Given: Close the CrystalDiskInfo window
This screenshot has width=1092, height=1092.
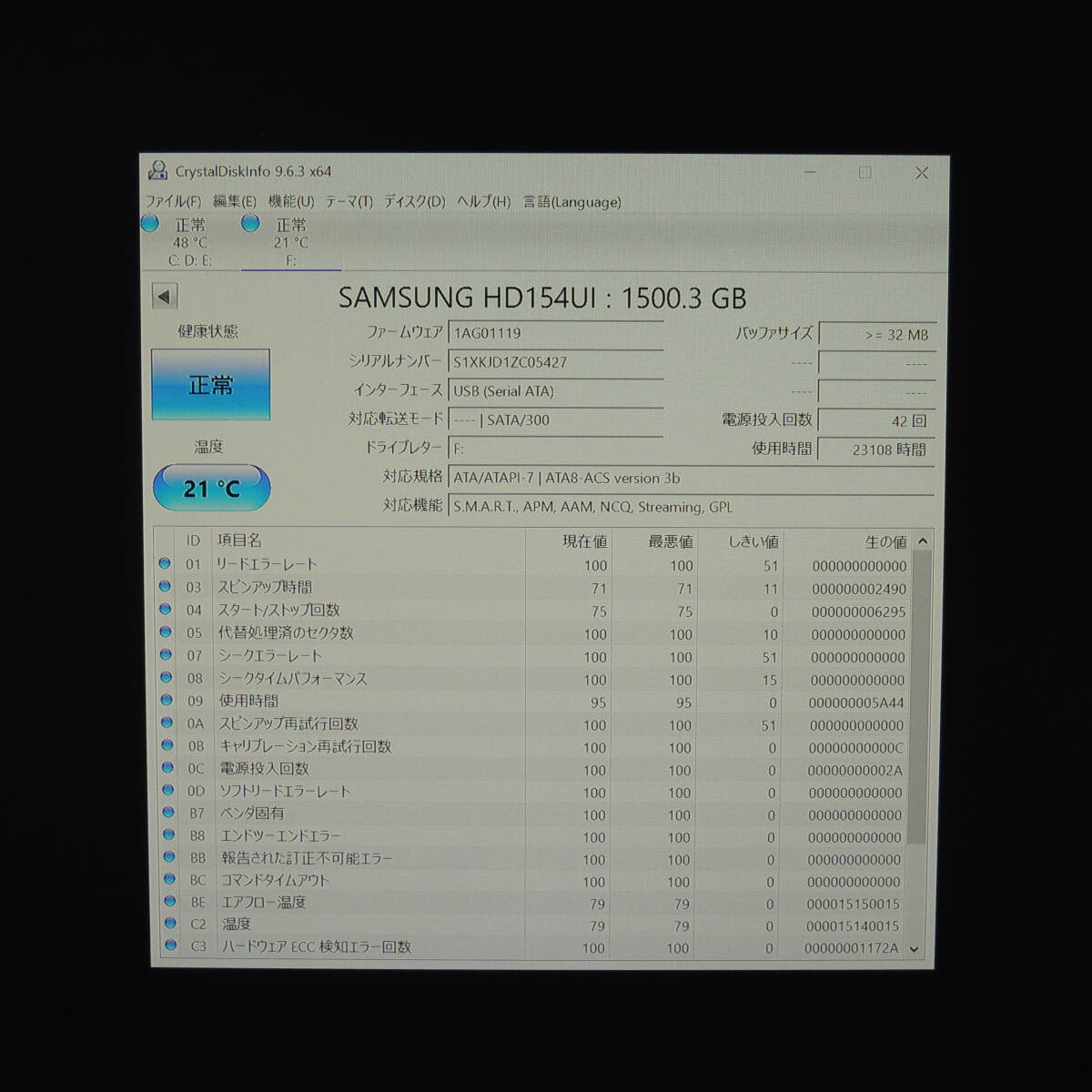Looking at the screenshot, I should [x=921, y=173].
